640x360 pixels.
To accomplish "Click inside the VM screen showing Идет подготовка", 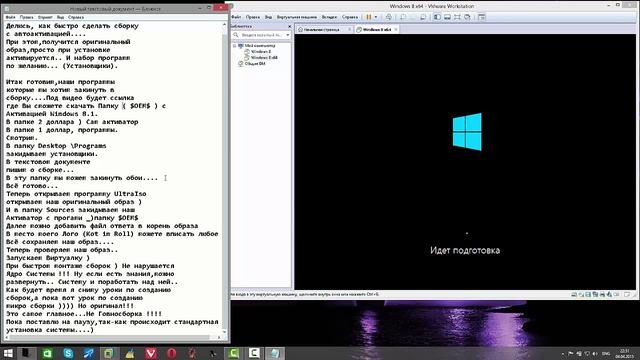I will [465, 162].
